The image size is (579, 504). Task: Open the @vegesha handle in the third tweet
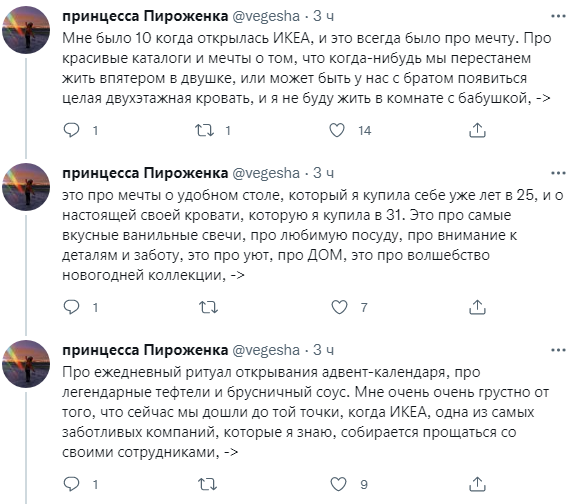[x=266, y=350]
